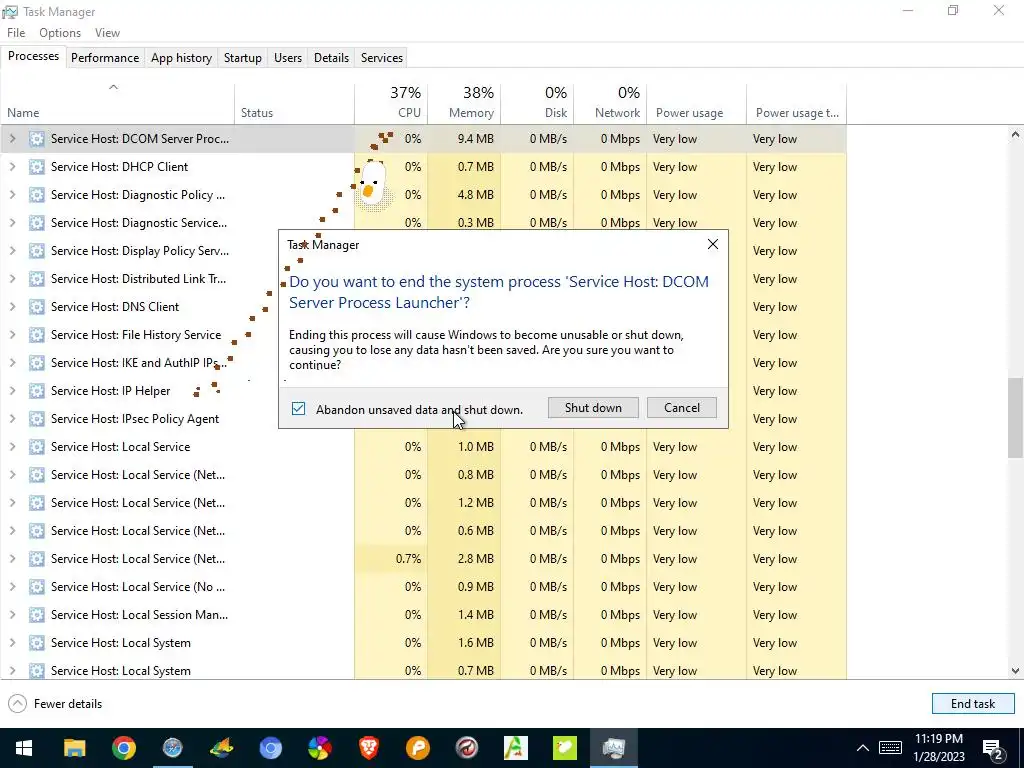Expand the IPsec Policy Agent row chevron
The image size is (1024, 768).
(12, 419)
